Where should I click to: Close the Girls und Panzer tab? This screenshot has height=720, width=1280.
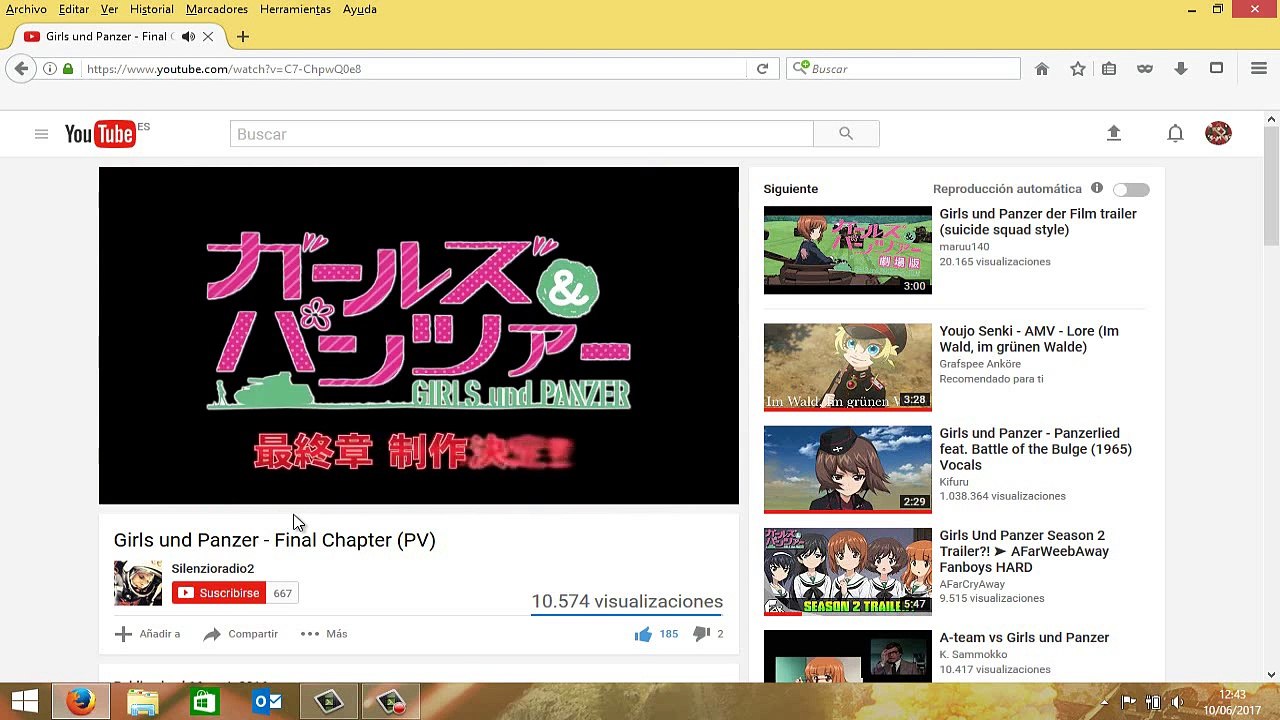click(208, 37)
